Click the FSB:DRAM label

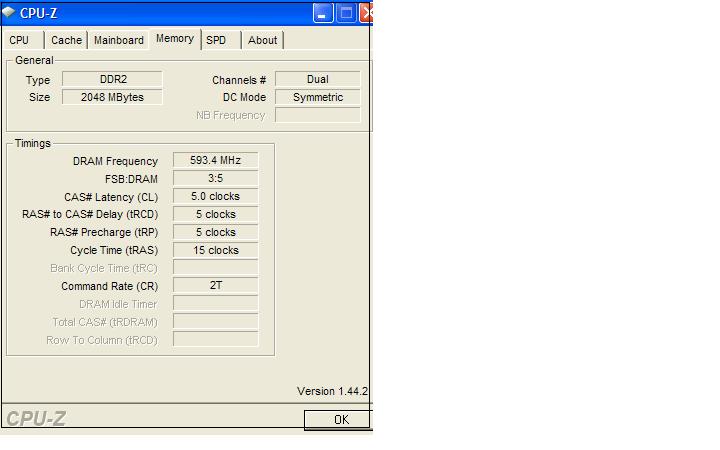point(131,179)
